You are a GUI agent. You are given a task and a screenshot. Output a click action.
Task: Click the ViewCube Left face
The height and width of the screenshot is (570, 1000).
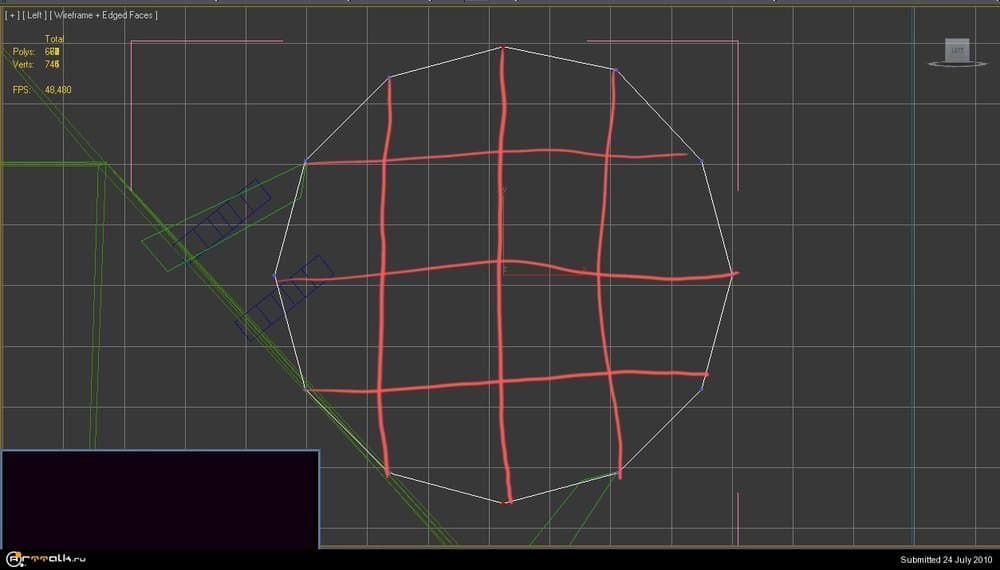[957, 50]
